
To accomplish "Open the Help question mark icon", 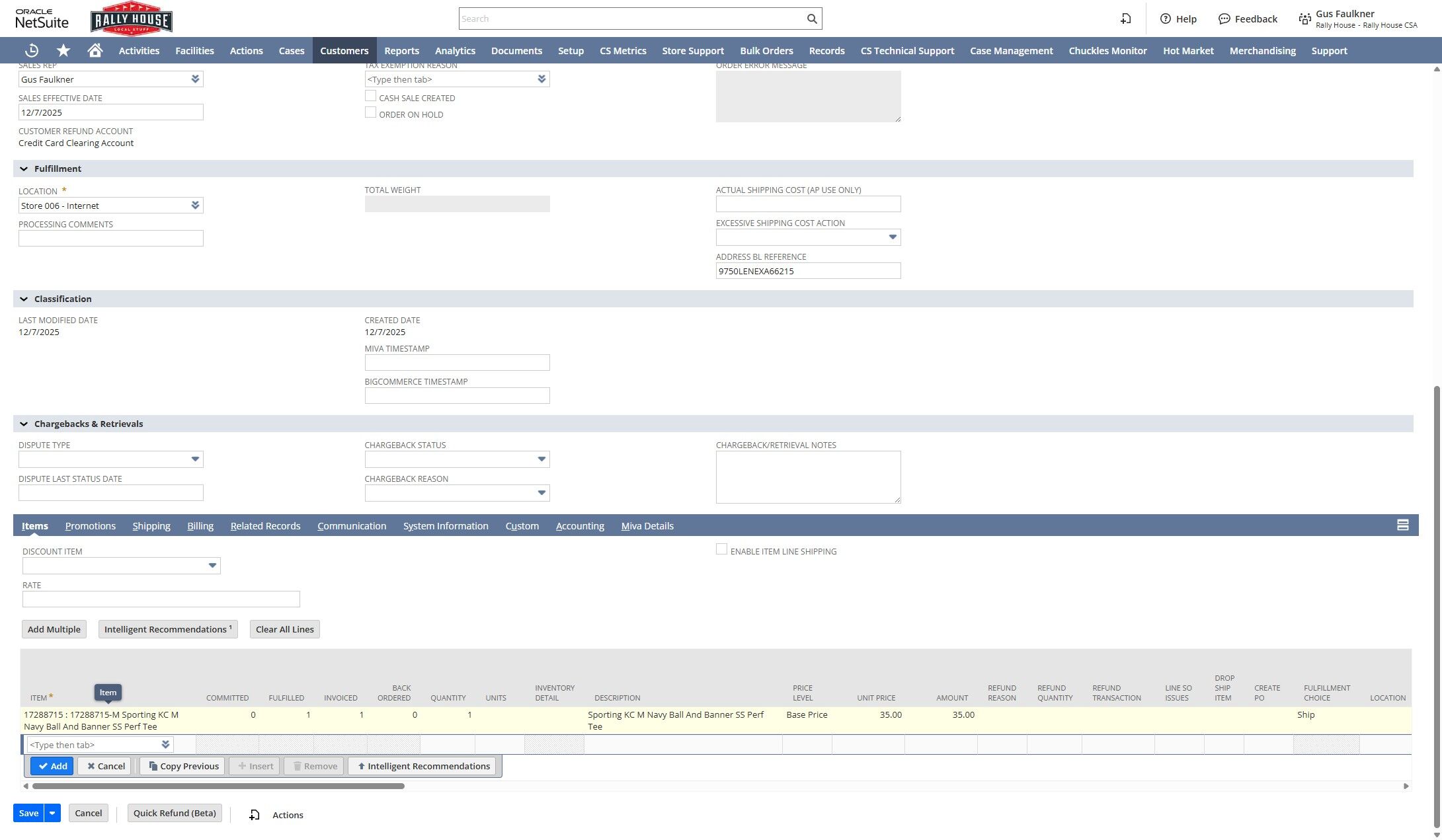I will click(1166, 19).
